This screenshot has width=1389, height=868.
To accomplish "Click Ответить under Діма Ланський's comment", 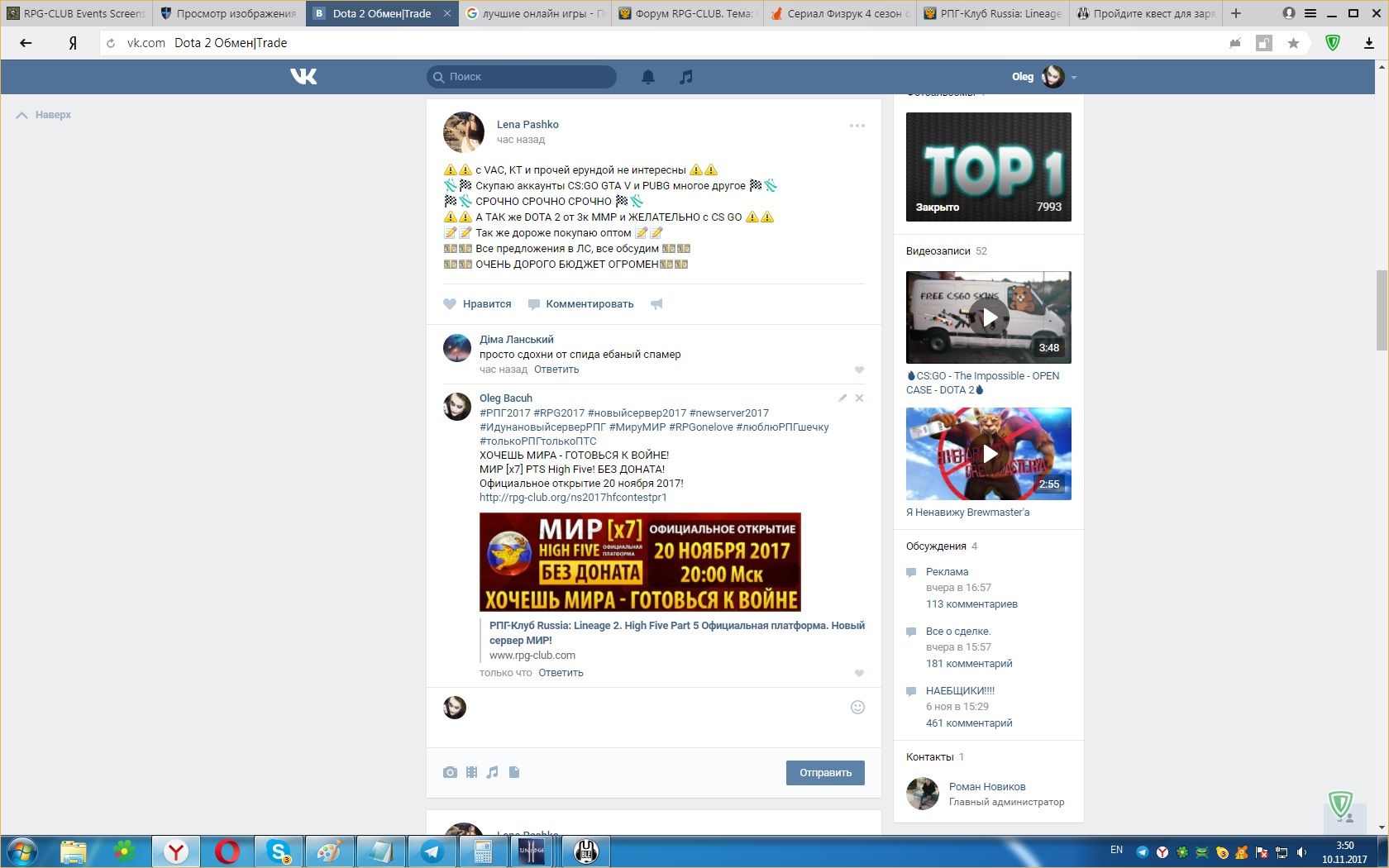I will pyautogui.click(x=556, y=370).
